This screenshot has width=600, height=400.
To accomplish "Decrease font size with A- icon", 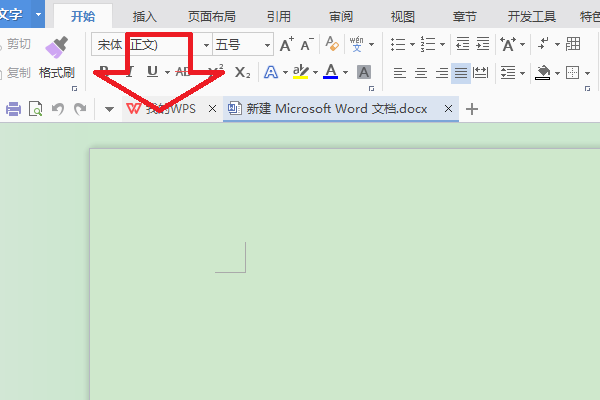I will pyautogui.click(x=307, y=45).
